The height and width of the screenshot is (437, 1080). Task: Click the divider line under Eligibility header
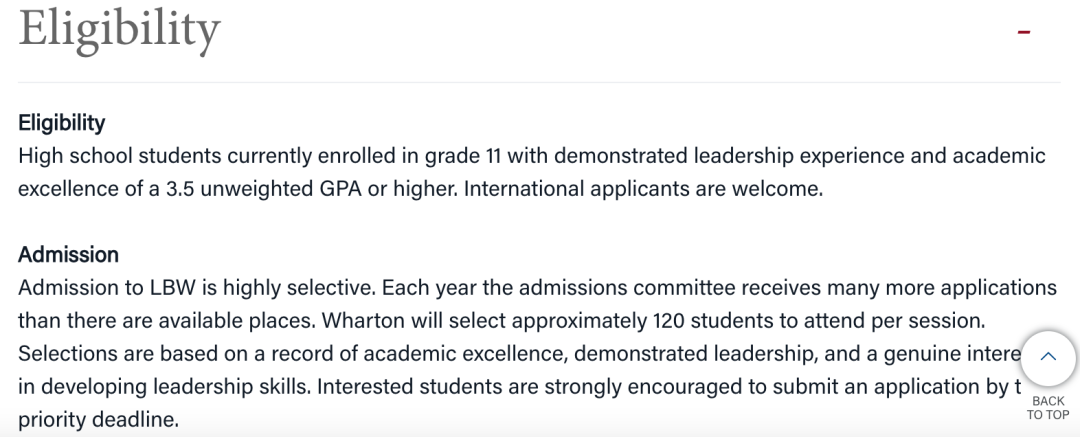pos(539,83)
